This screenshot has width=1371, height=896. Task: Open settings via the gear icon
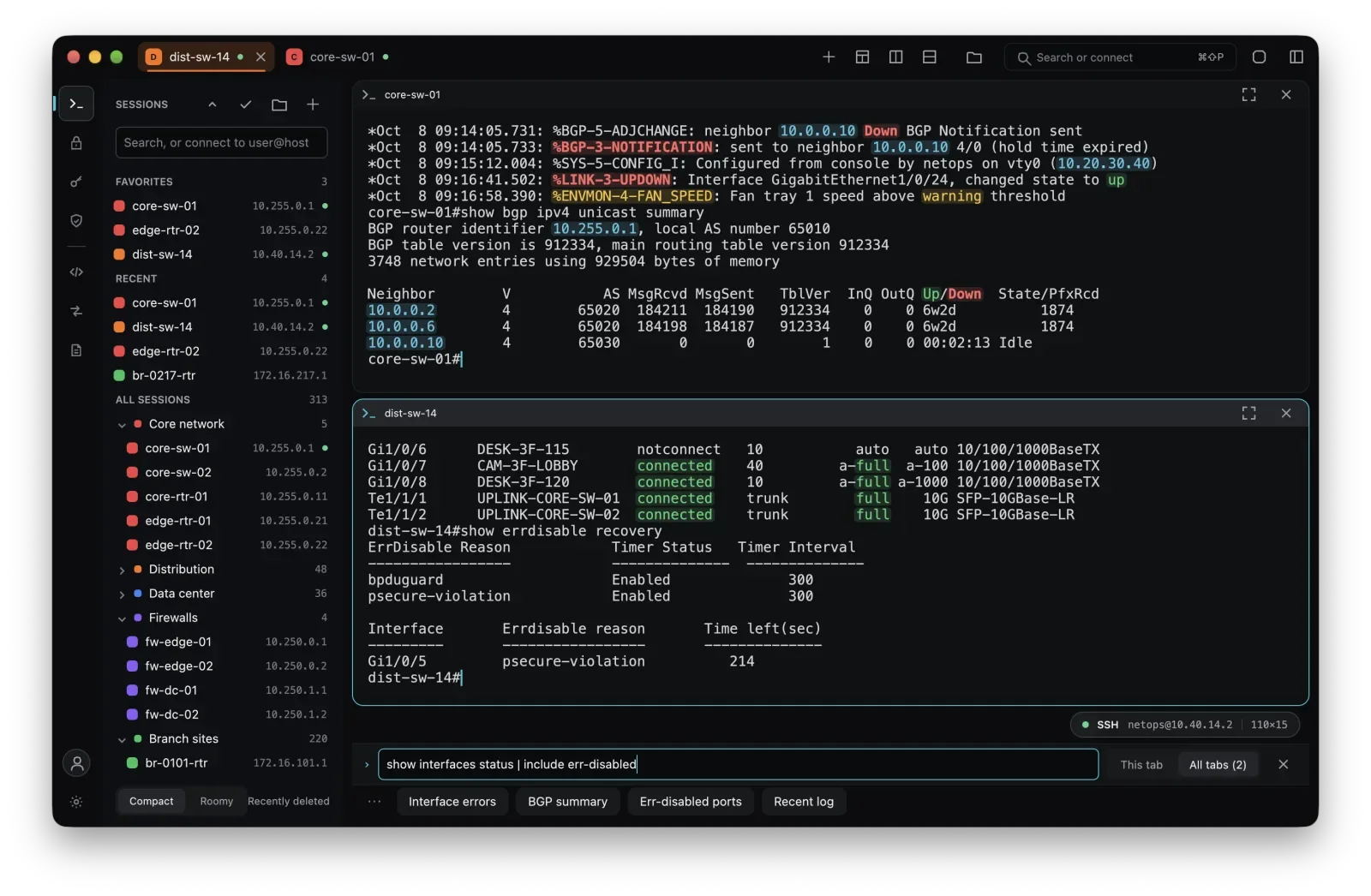[x=76, y=802]
